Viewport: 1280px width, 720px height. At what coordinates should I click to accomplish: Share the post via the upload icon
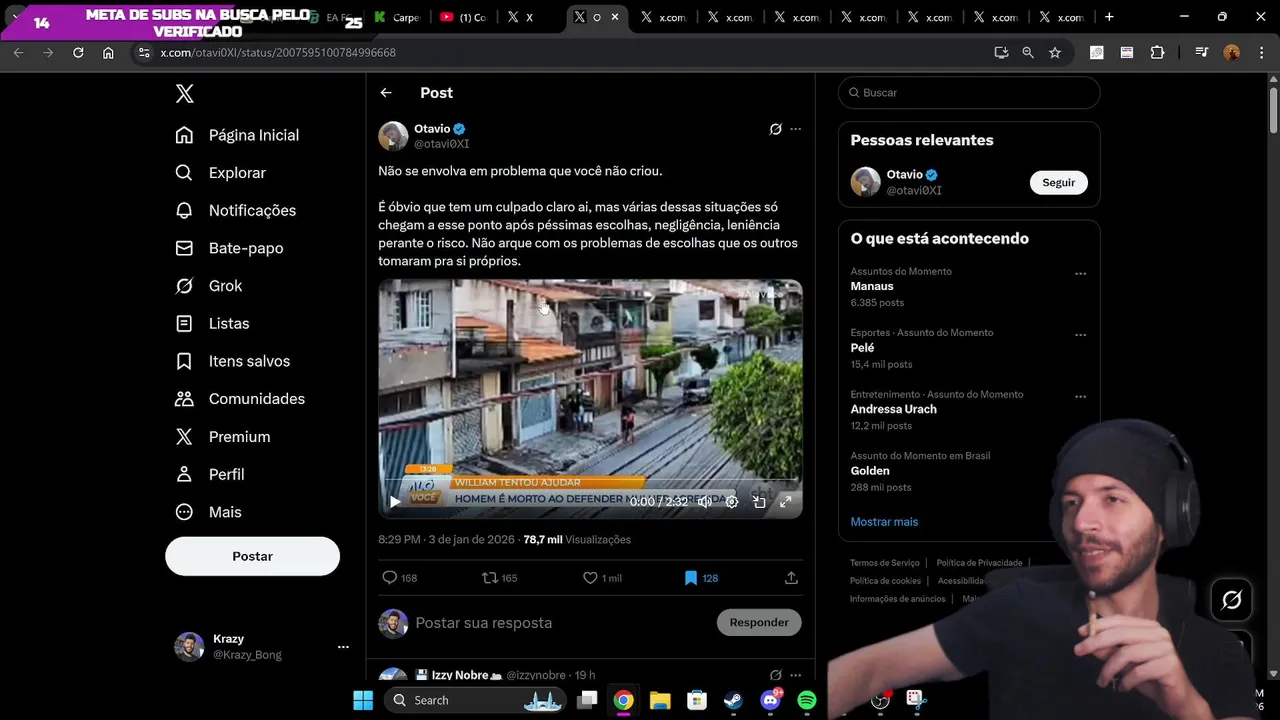(791, 578)
